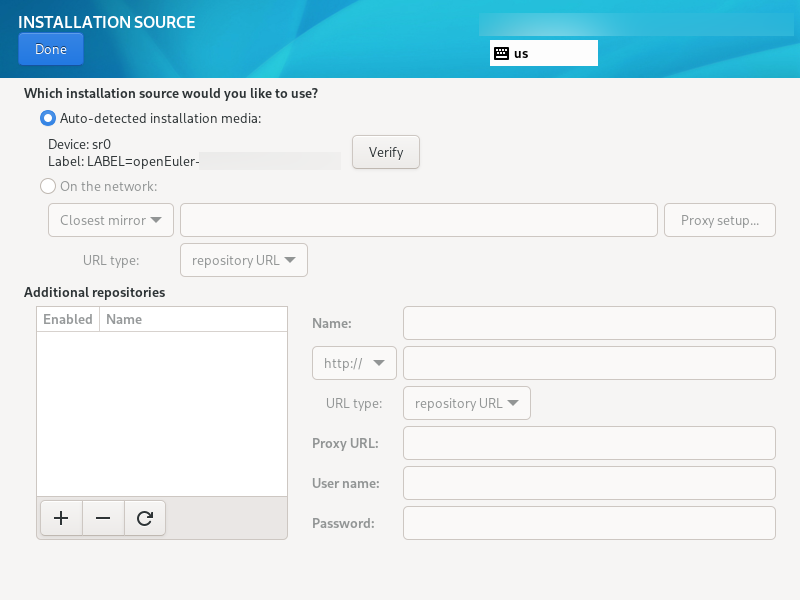Click the keyboard layout us indicator
Screen dimensions: 800x600
[x=543, y=53]
